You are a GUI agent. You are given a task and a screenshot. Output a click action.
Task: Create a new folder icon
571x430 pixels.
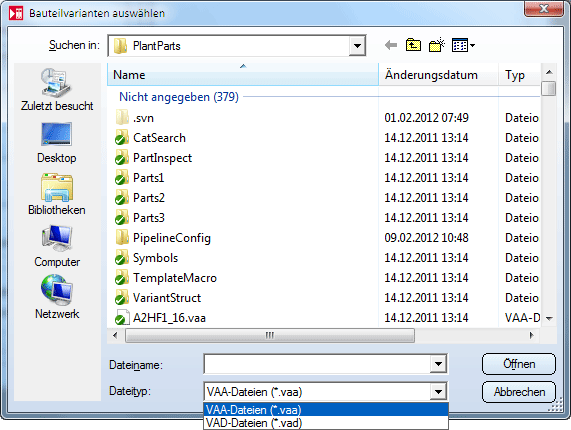tap(437, 45)
